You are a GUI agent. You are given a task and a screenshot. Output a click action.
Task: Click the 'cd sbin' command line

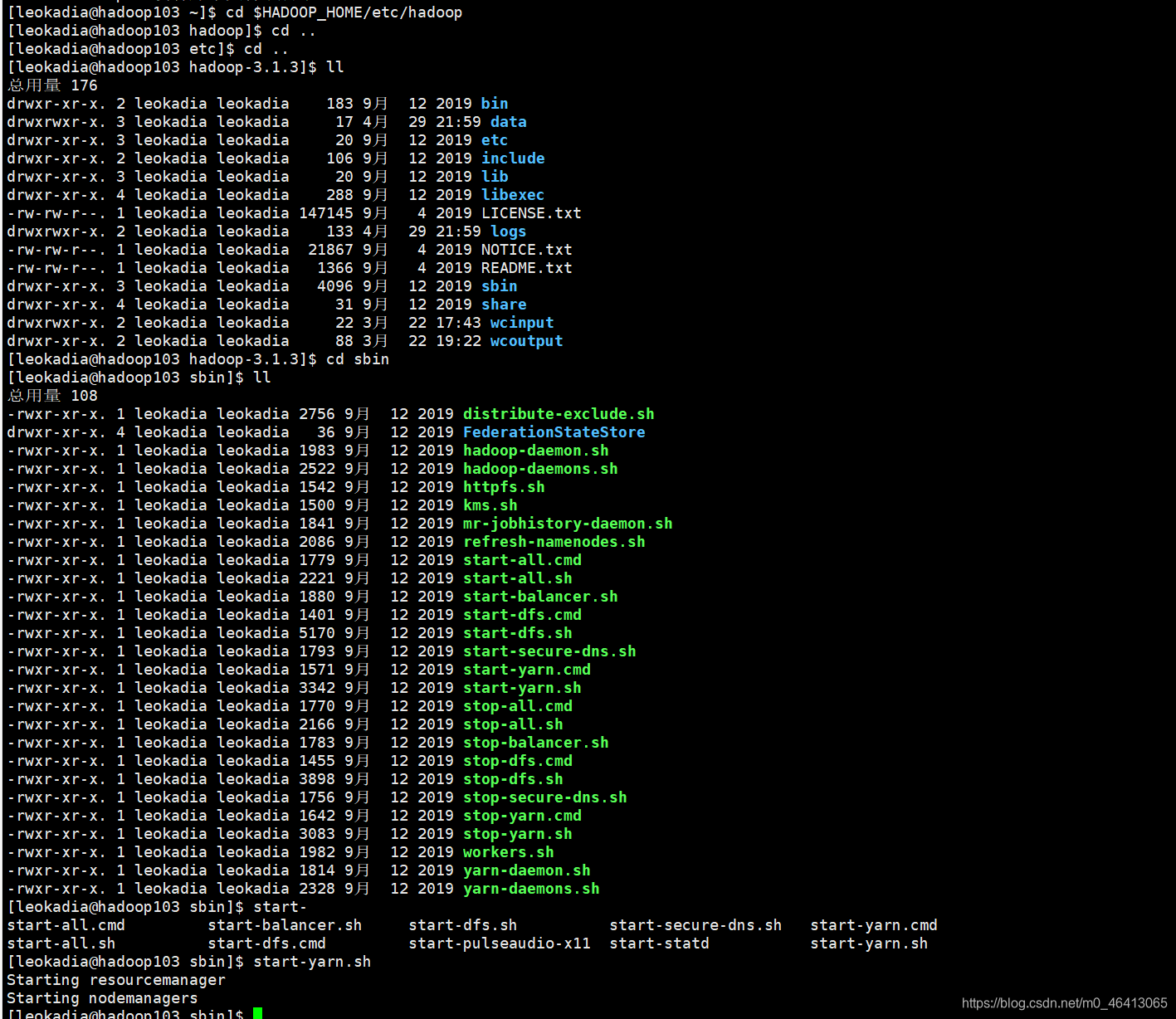[x=358, y=359]
